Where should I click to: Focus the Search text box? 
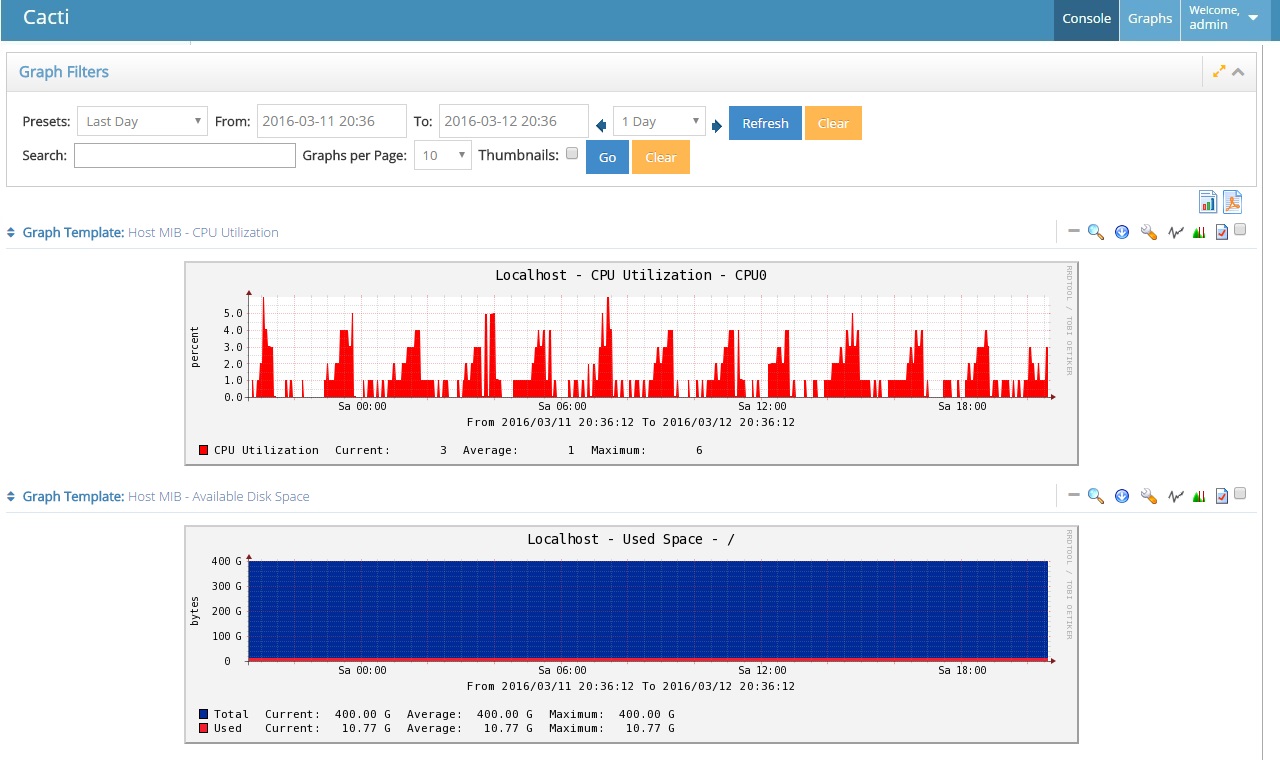tap(185, 155)
